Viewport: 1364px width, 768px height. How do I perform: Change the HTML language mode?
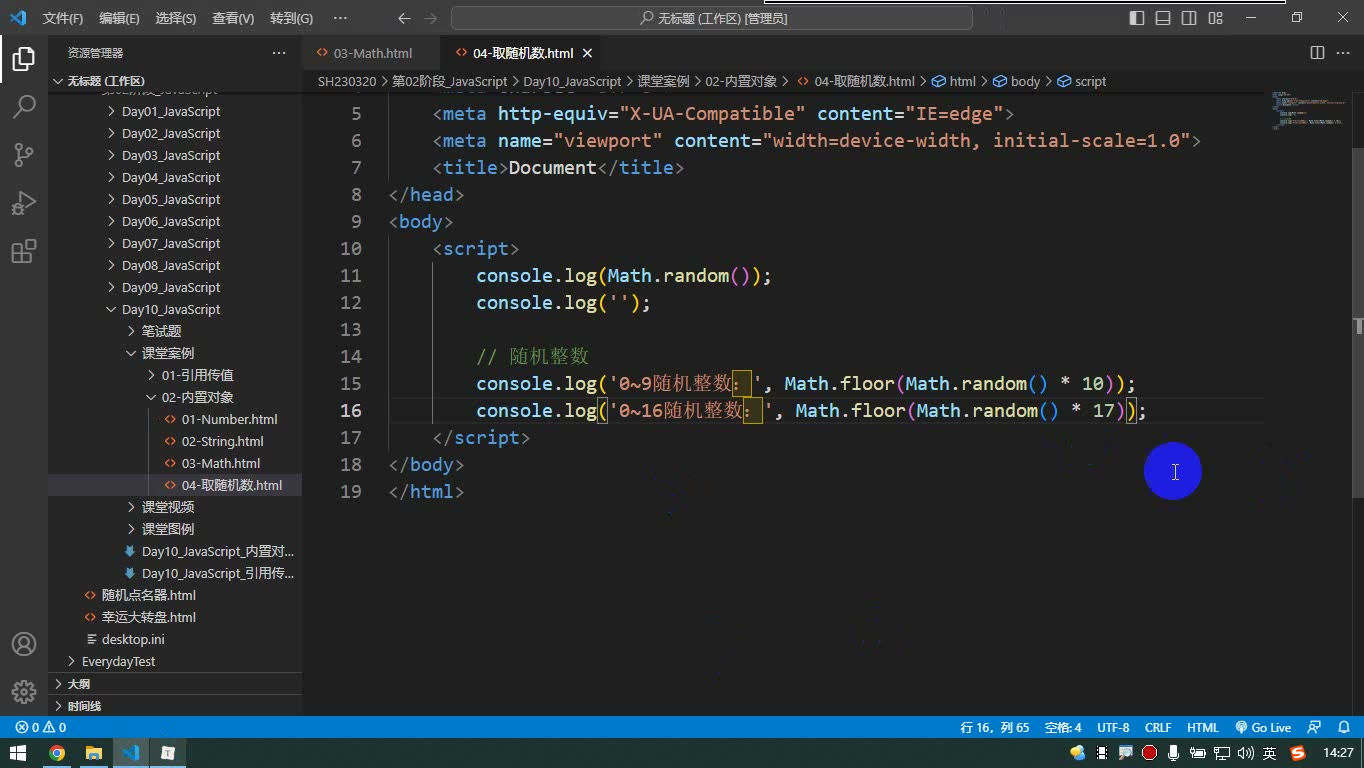coord(1203,728)
